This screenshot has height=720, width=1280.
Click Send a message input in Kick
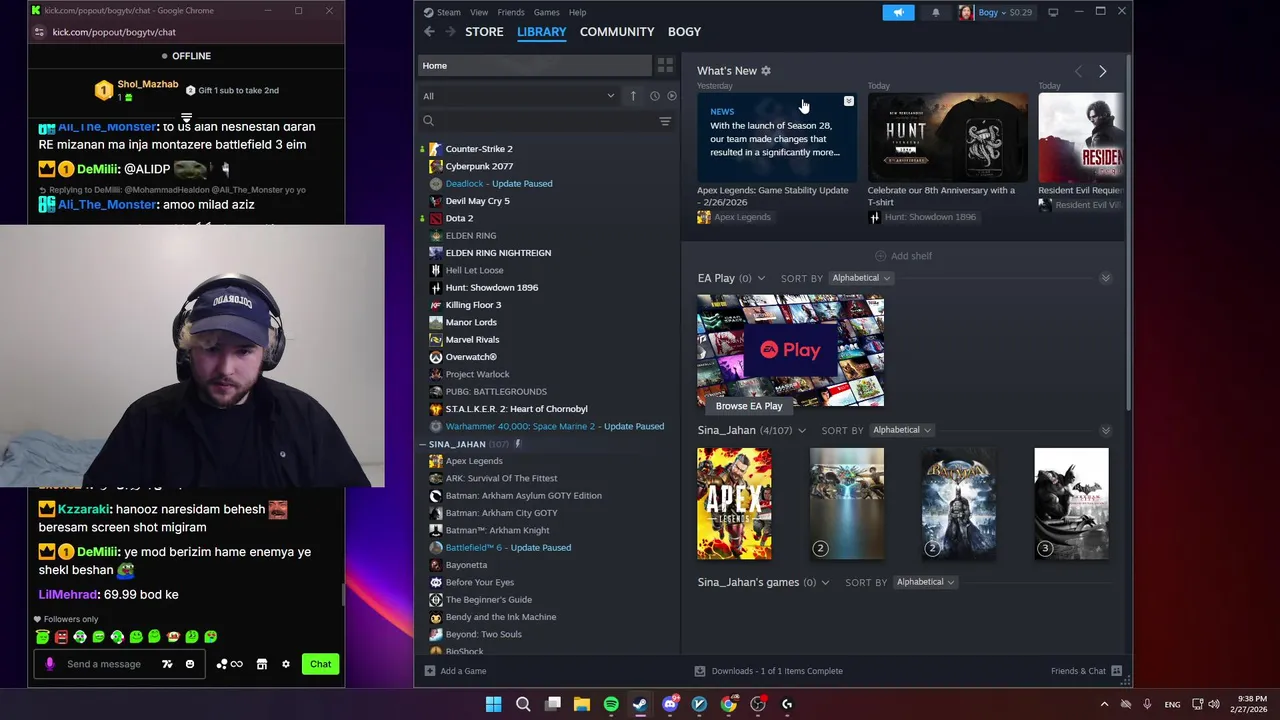point(104,664)
